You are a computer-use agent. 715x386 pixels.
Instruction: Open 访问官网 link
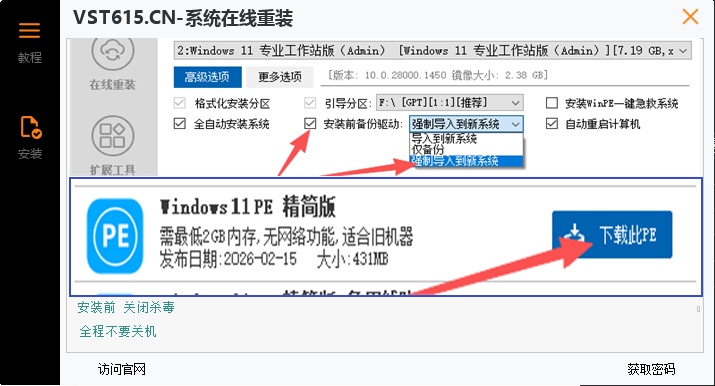(122, 369)
